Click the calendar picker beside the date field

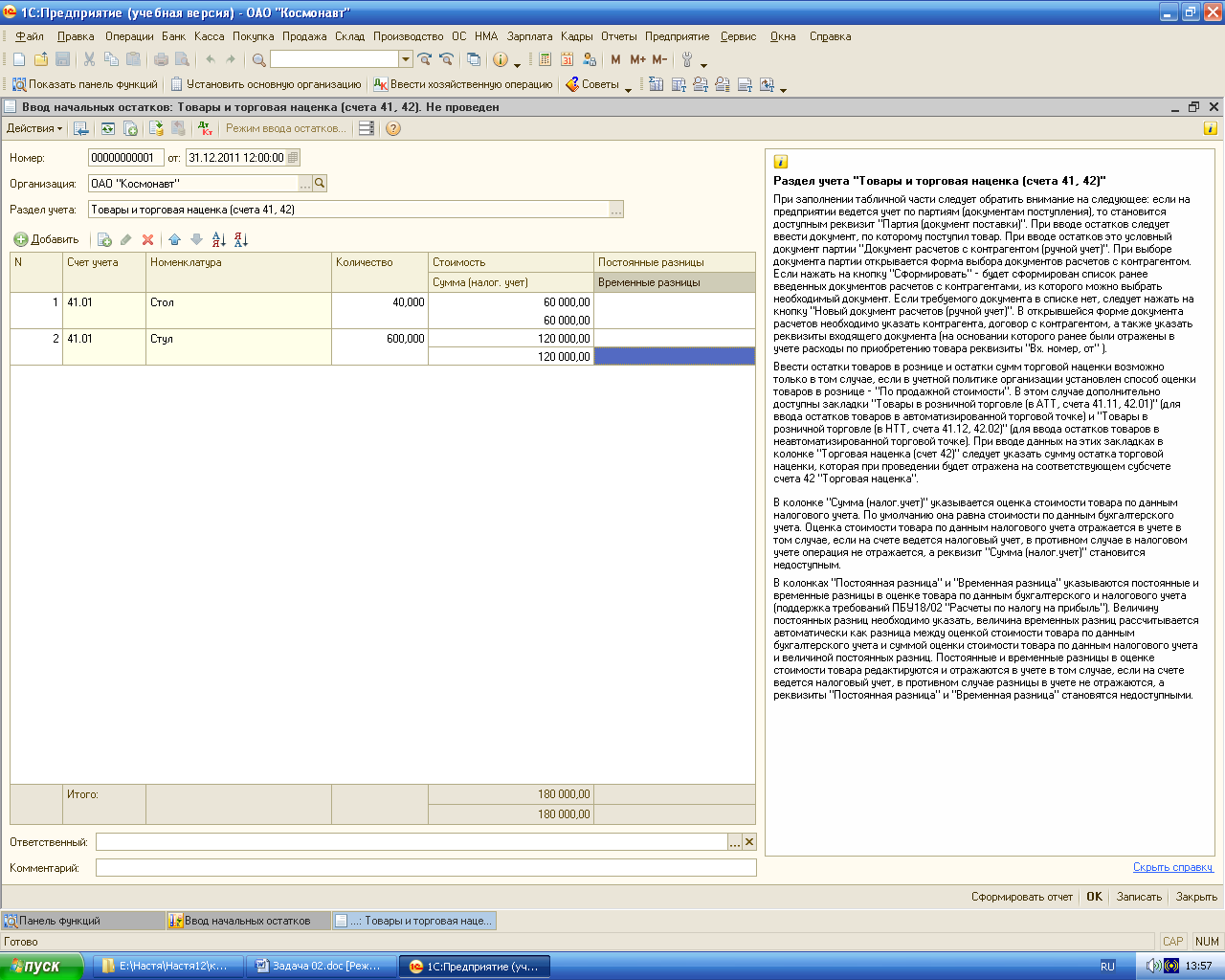tap(293, 158)
